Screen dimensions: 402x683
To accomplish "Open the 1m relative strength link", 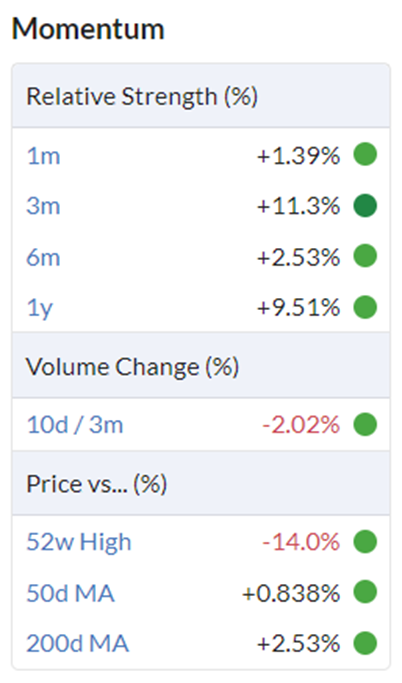I will 43,156.
